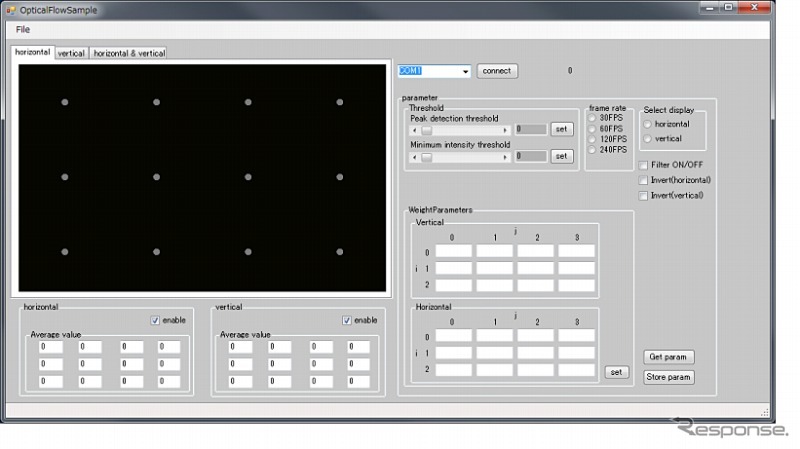The image size is (800, 449).
Task: Set the Minimum intensity threshold value
Action: (x=561, y=156)
